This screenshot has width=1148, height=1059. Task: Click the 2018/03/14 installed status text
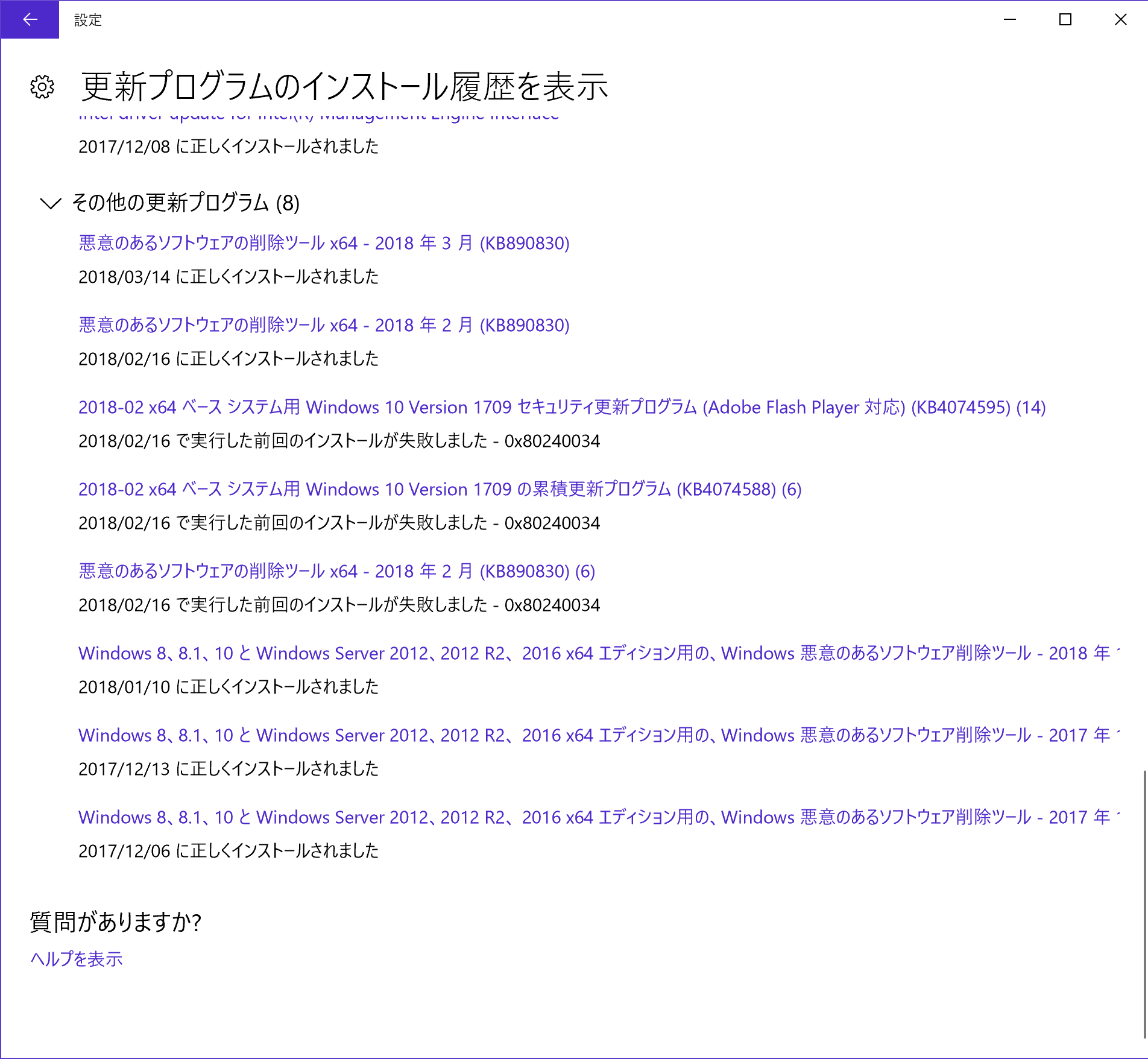[x=229, y=277]
